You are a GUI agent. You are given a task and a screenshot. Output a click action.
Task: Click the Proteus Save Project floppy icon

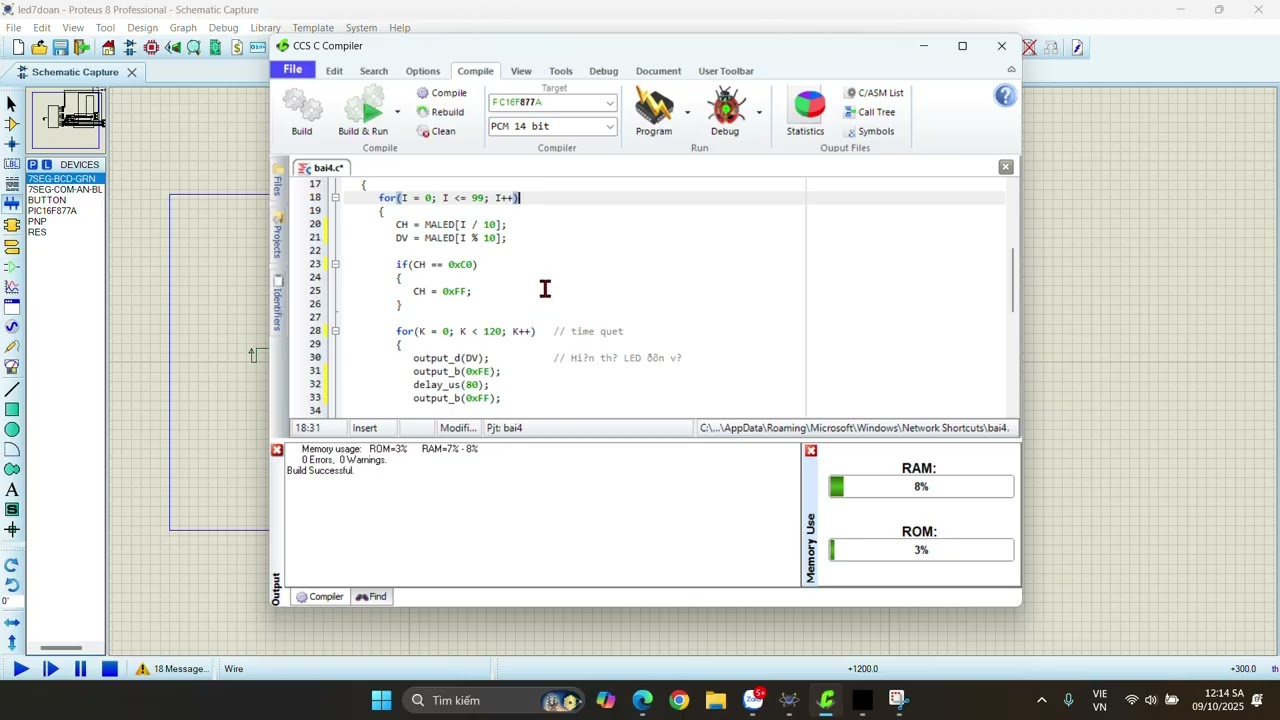pyautogui.click(x=60, y=47)
